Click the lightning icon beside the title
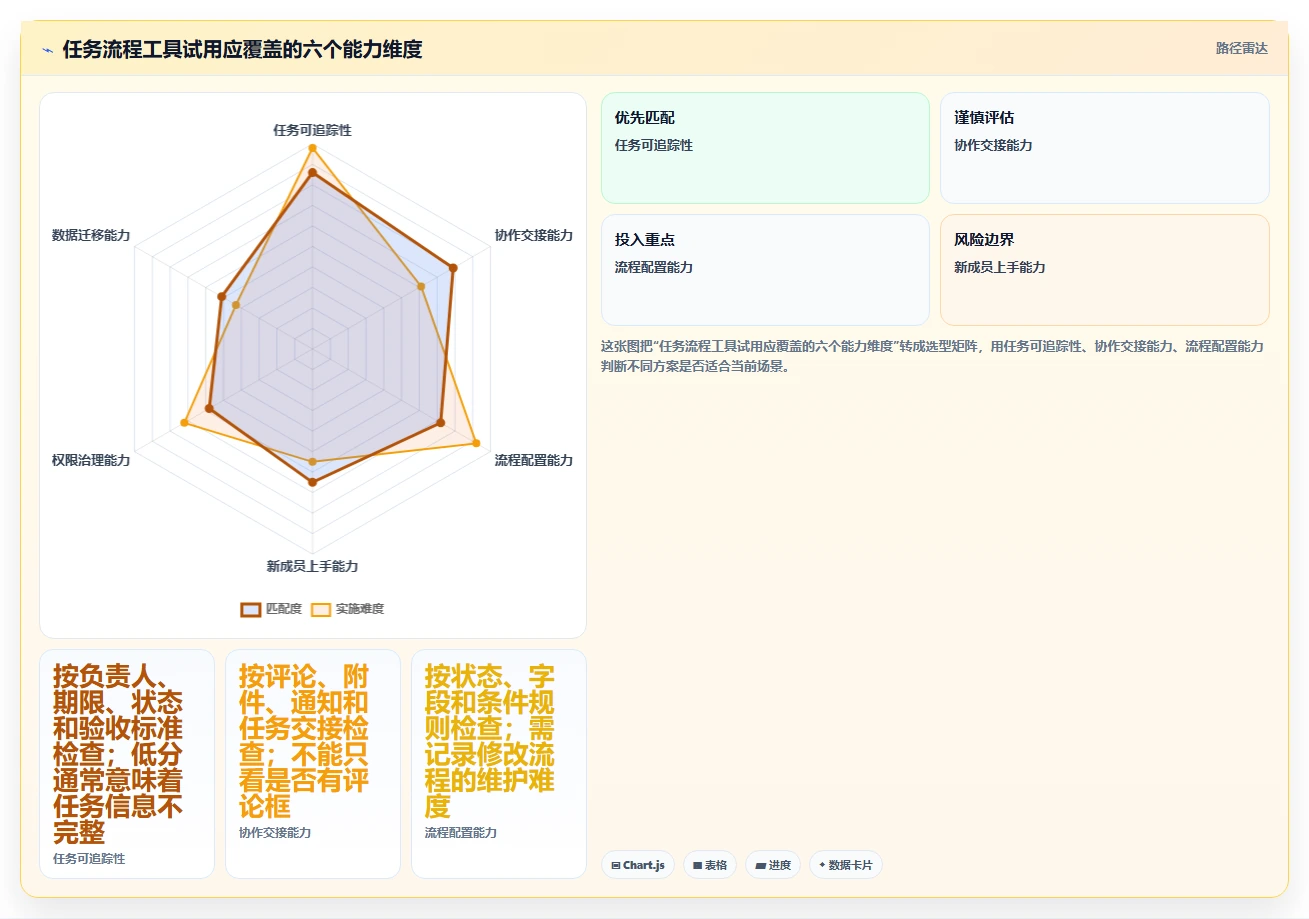Image resolution: width=1309 pixels, height=919 pixels. point(47,50)
